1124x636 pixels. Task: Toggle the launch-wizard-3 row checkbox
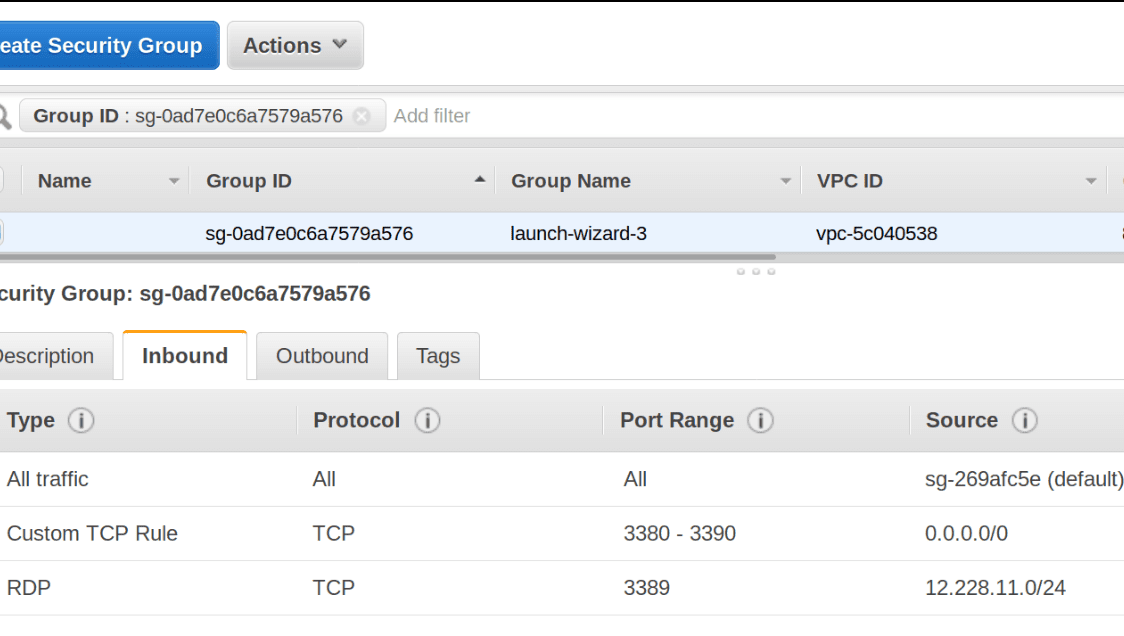click(1, 233)
